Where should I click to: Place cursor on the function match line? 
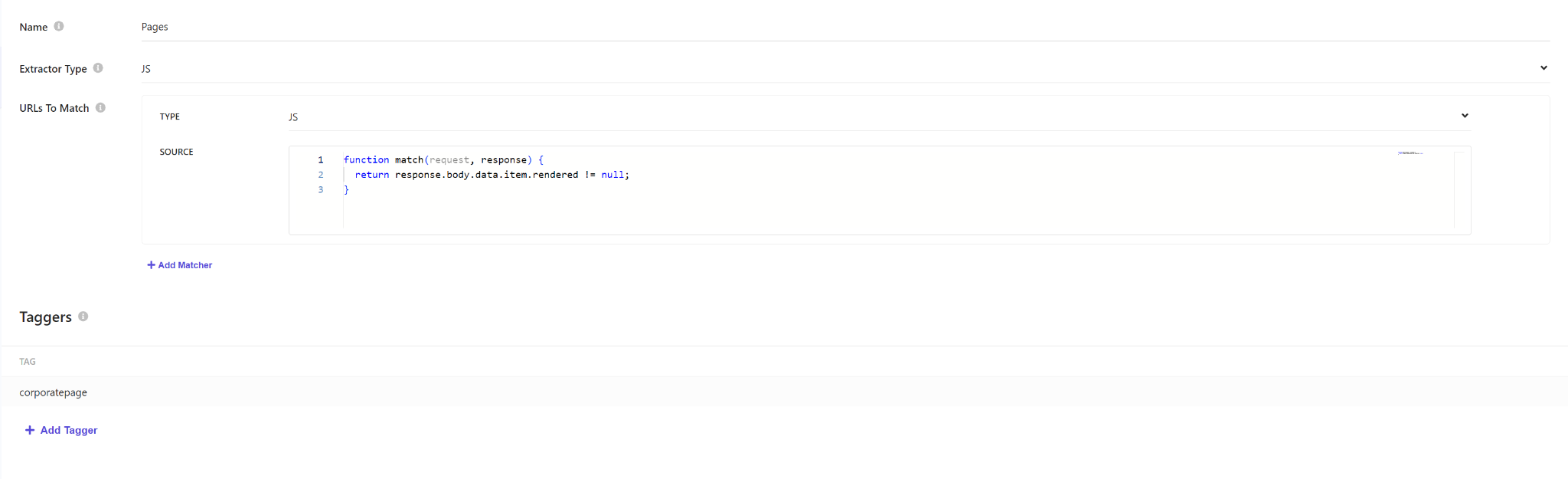coord(443,160)
